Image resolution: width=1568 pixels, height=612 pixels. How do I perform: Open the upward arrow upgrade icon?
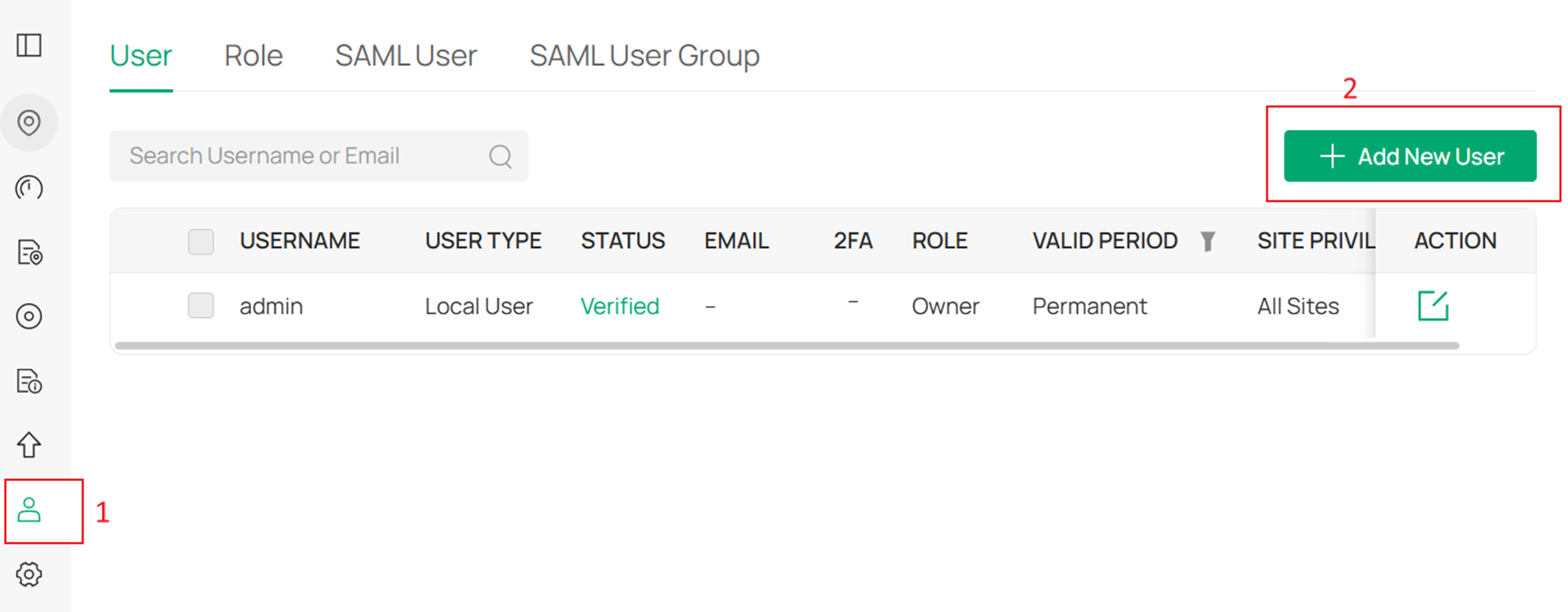point(29,445)
